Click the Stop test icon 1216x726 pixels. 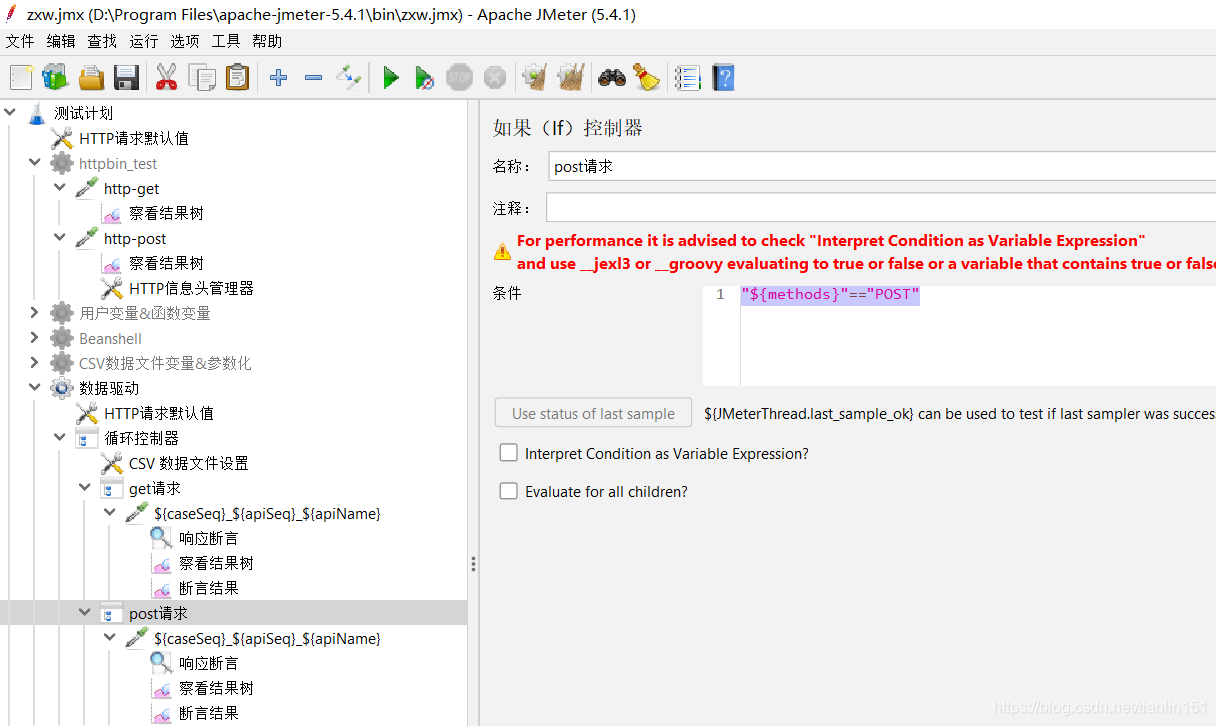[x=459, y=77]
